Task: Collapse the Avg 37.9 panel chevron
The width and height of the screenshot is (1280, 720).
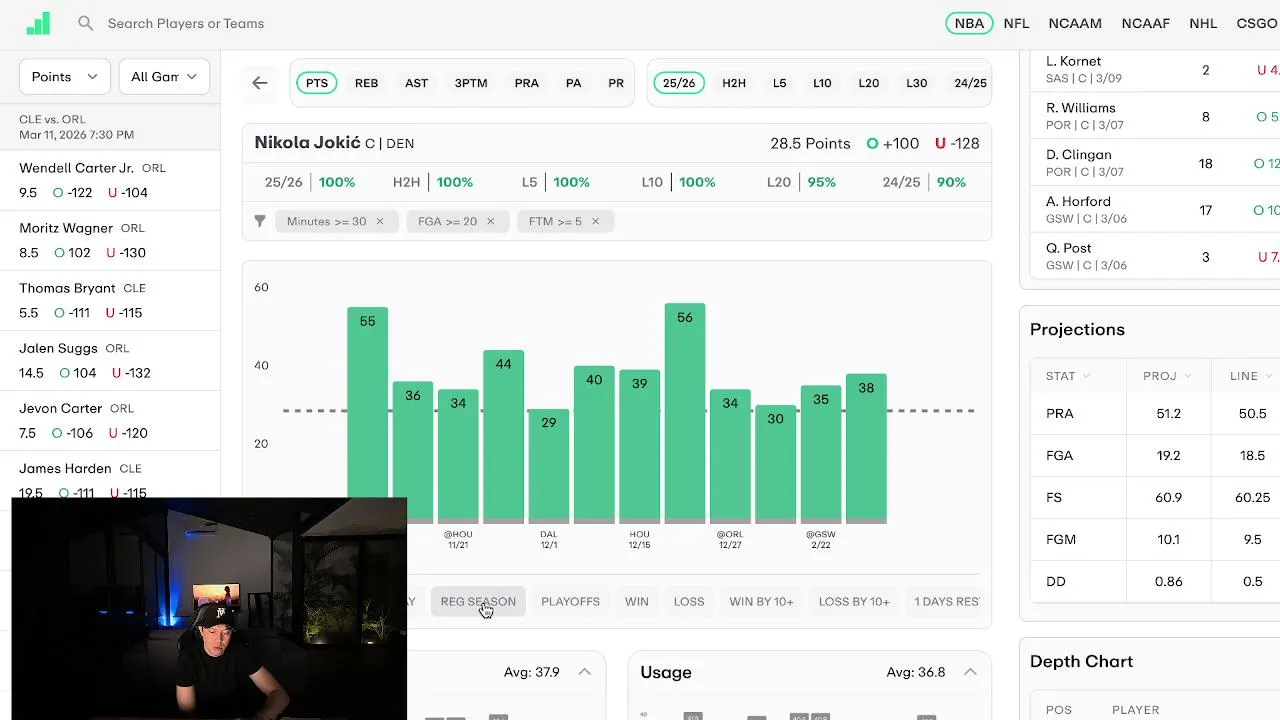Action: point(584,672)
